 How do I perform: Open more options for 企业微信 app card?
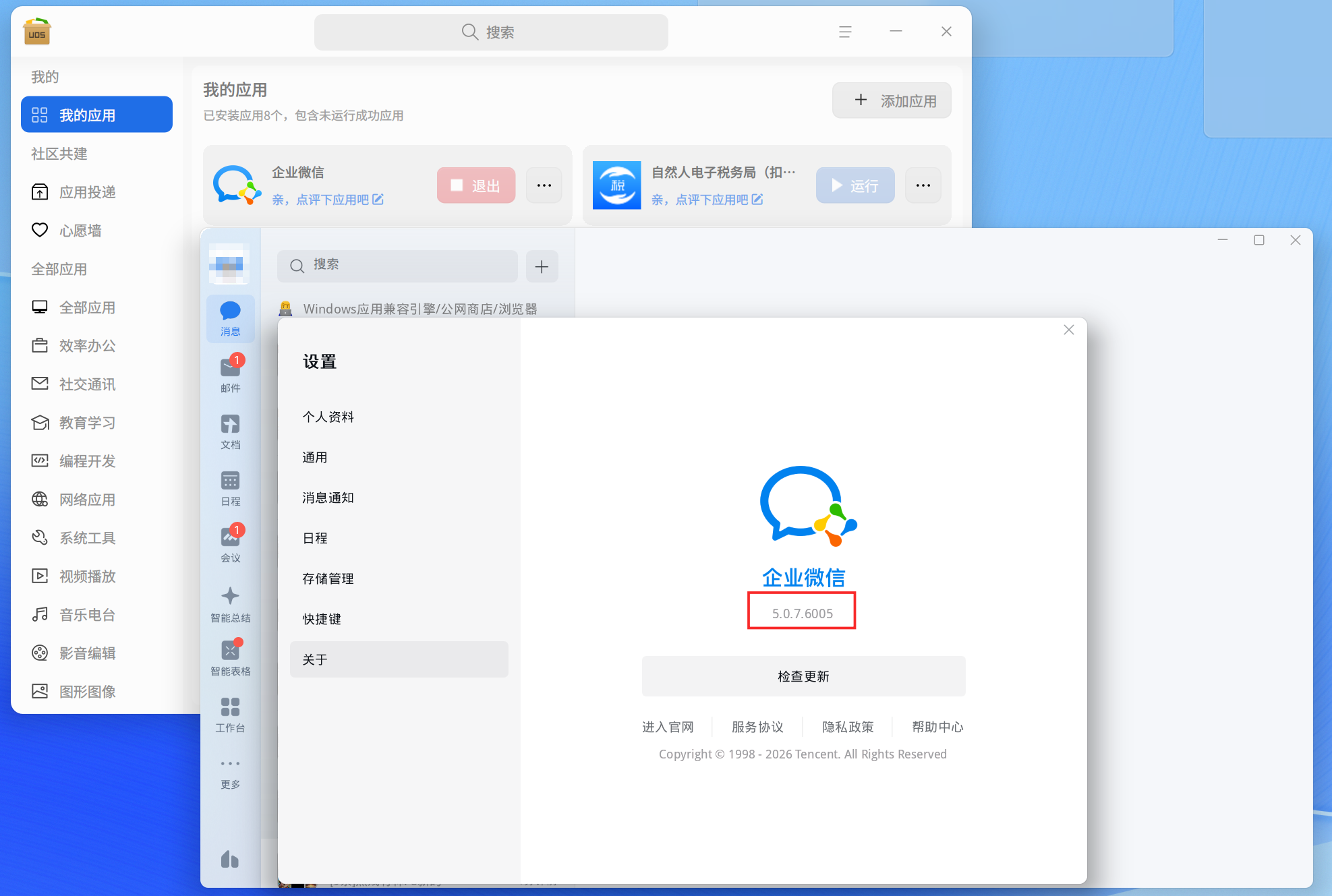point(544,185)
